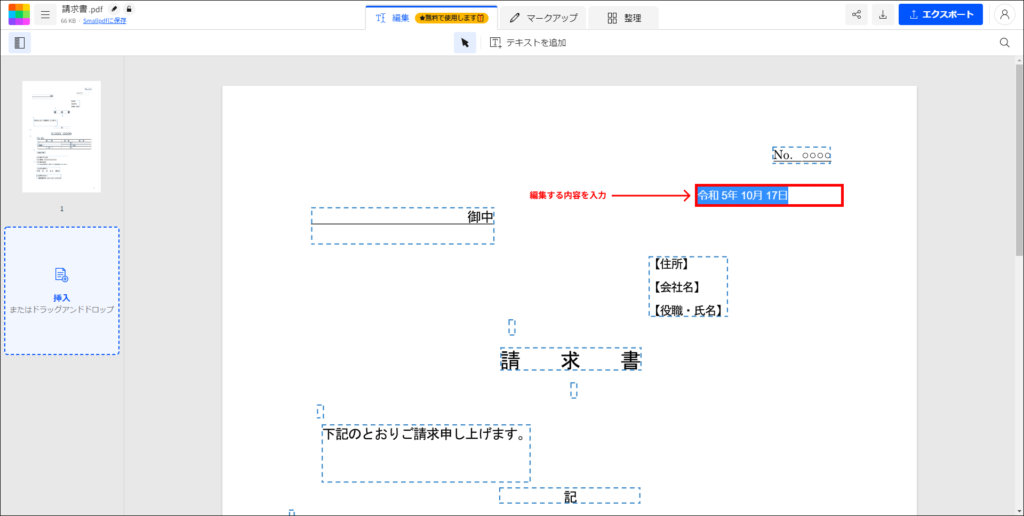The image size is (1024, 516).
Task: Click the 下記のとおりご請求申し上げます。 text
Action: pyautogui.click(x=425, y=434)
